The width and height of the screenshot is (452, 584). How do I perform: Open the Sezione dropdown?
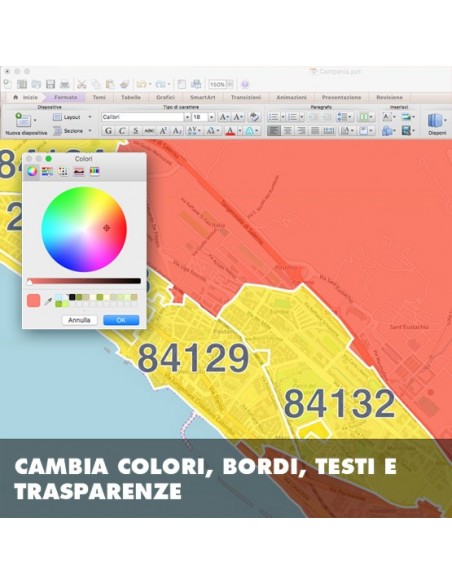72,131
